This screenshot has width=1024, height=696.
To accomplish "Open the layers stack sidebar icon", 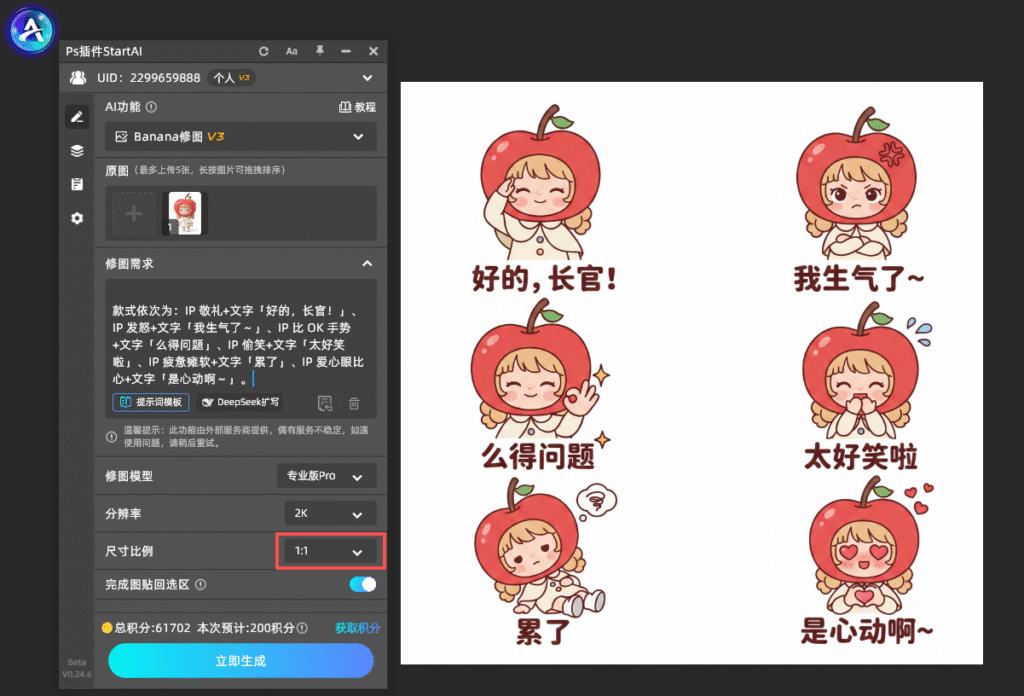I will click(x=77, y=151).
